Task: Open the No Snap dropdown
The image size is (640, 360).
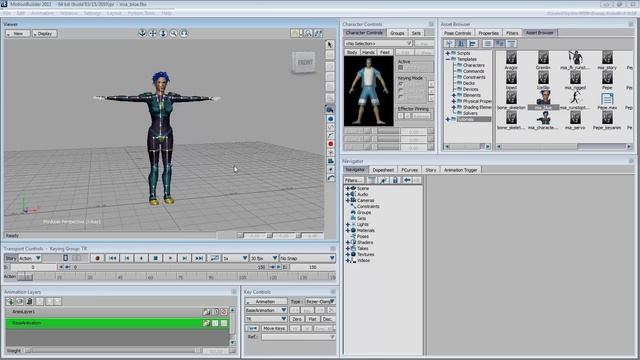Action: click(x=307, y=258)
